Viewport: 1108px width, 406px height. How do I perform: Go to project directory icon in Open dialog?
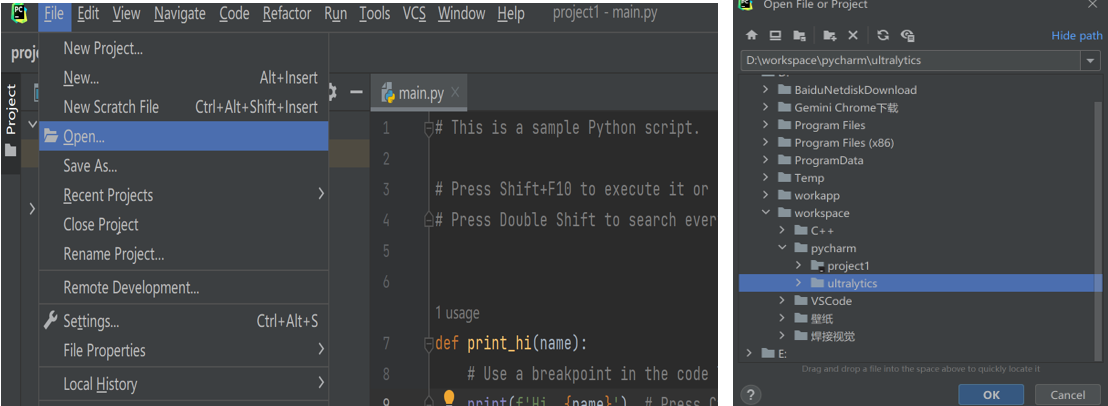pyautogui.click(x=799, y=35)
